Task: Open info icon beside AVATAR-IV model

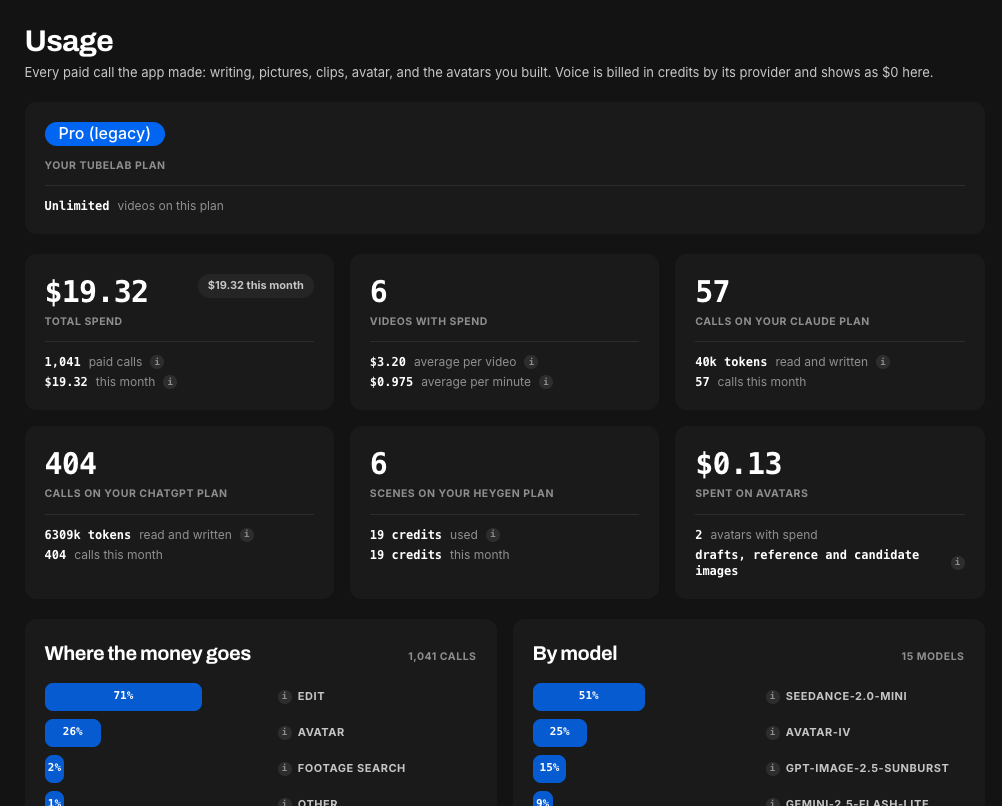Action: click(x=773, y=732)
